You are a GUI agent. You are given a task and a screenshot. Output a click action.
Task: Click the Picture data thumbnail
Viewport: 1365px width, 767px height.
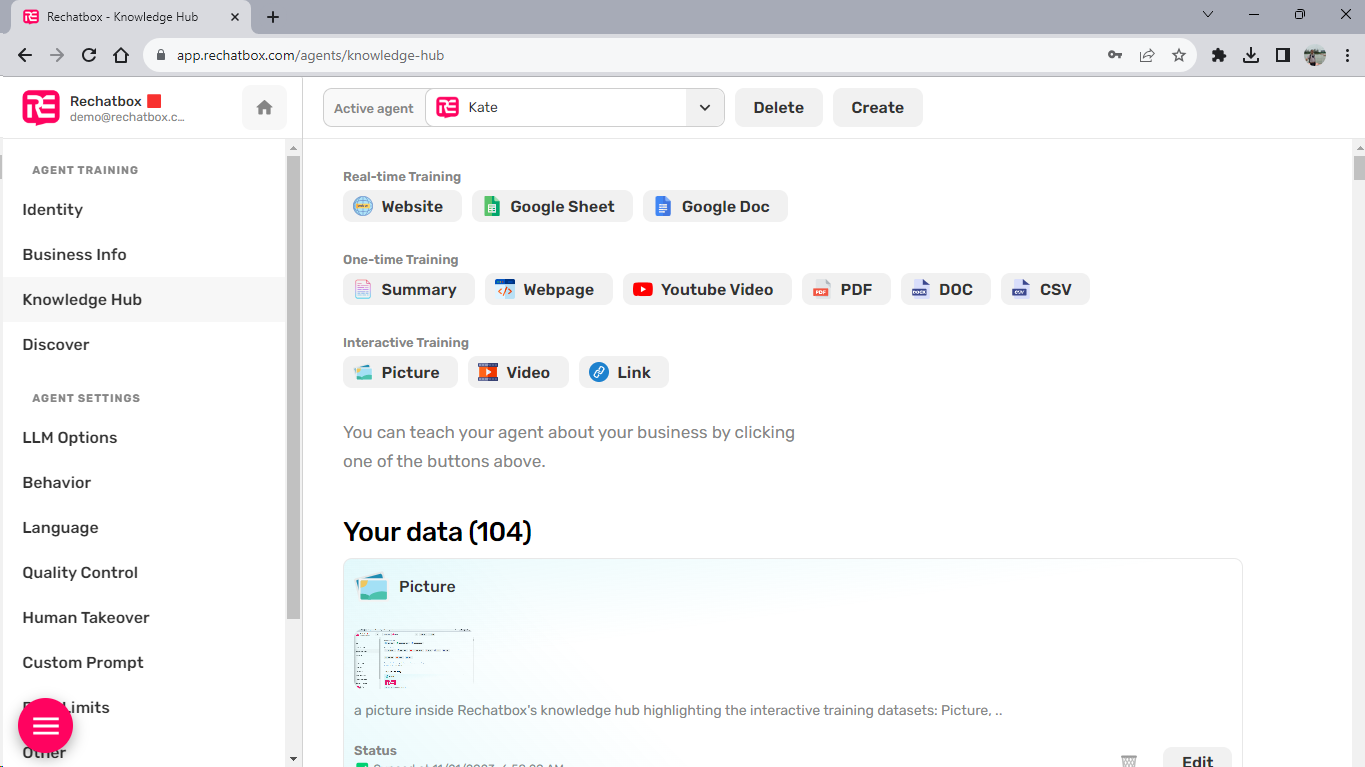413,659
